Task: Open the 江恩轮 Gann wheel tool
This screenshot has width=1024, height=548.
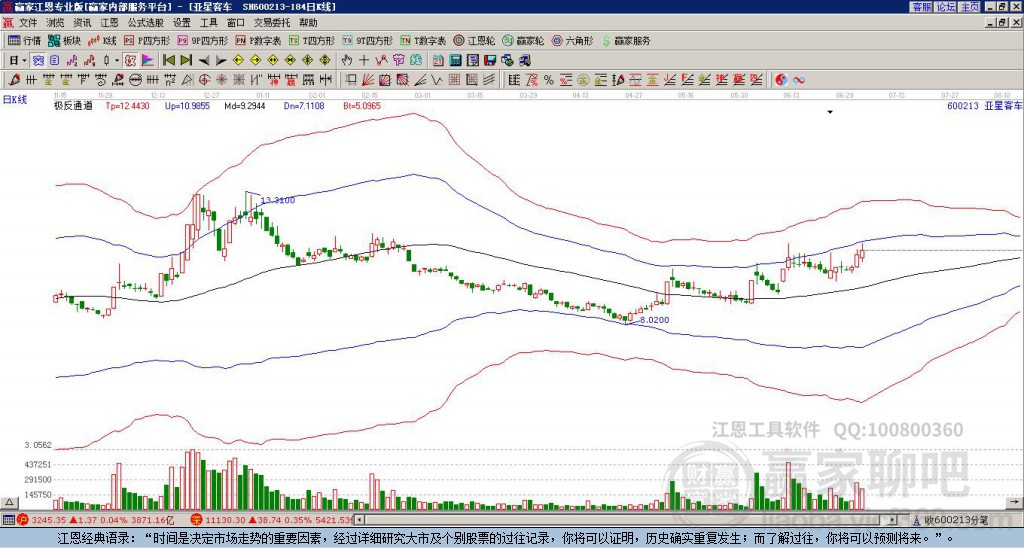Action: [x=474, y=40]
